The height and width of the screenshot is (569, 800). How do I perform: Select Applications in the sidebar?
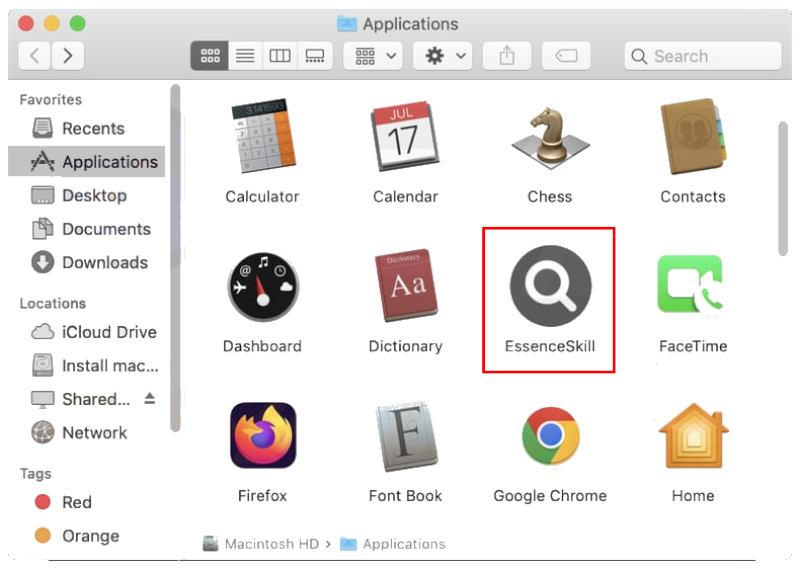[x=86, y=161]
